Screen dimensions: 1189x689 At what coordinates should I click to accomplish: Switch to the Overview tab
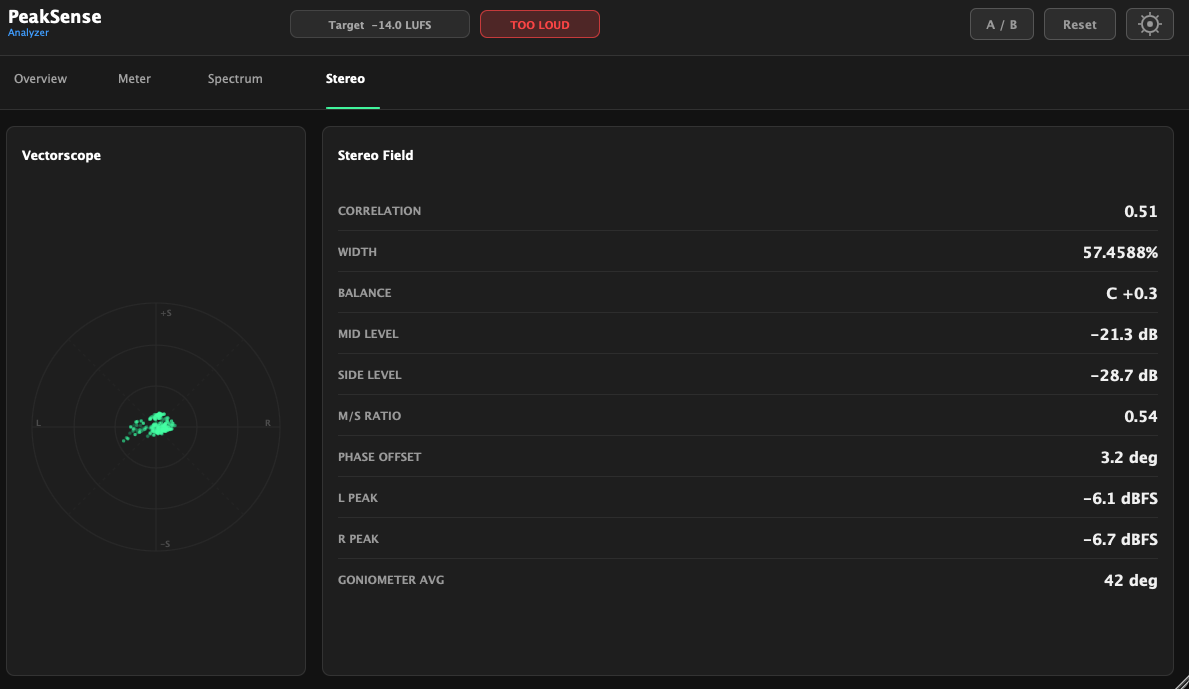40,79
